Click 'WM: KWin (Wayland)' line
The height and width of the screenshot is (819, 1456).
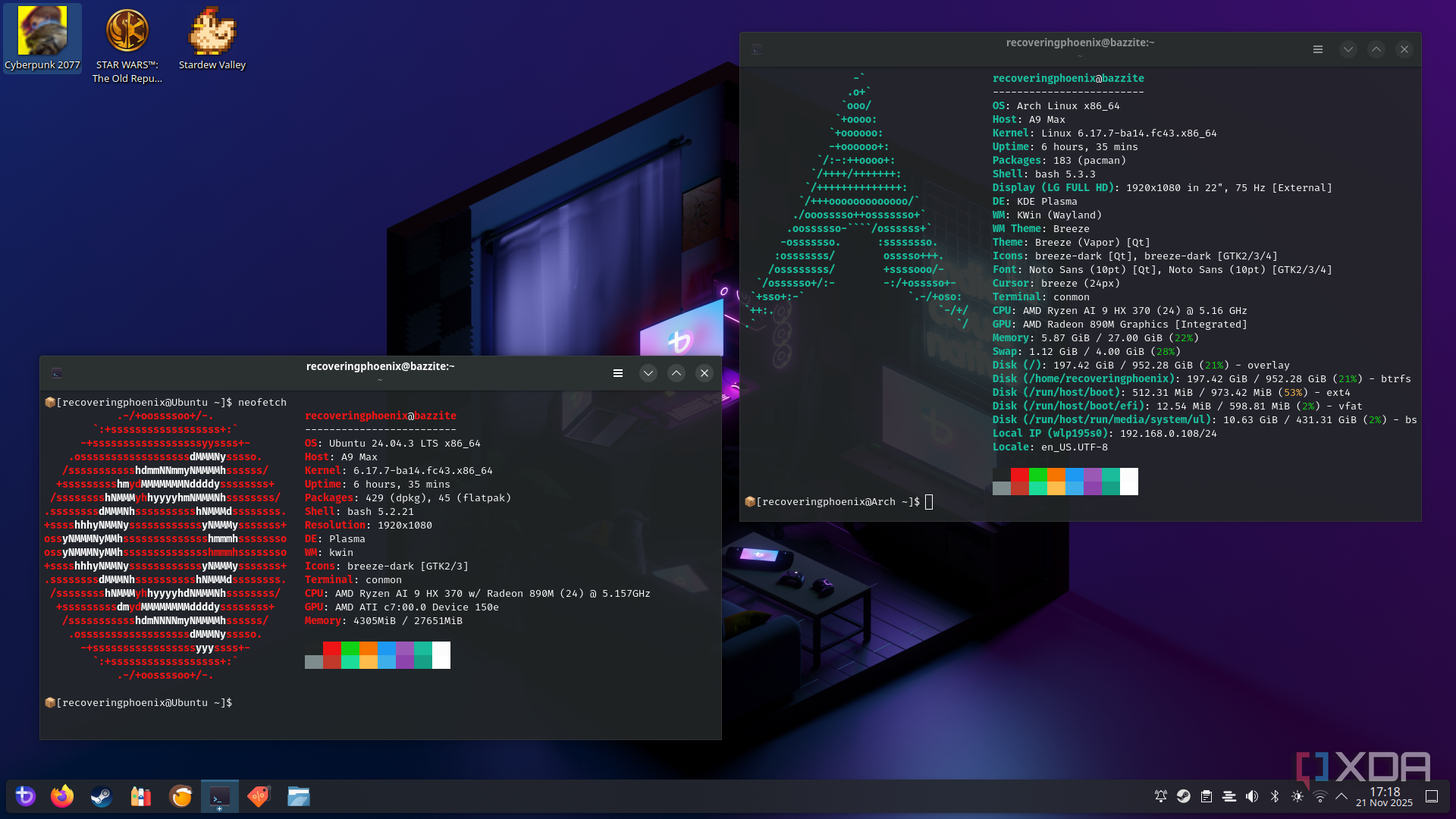1047,215
